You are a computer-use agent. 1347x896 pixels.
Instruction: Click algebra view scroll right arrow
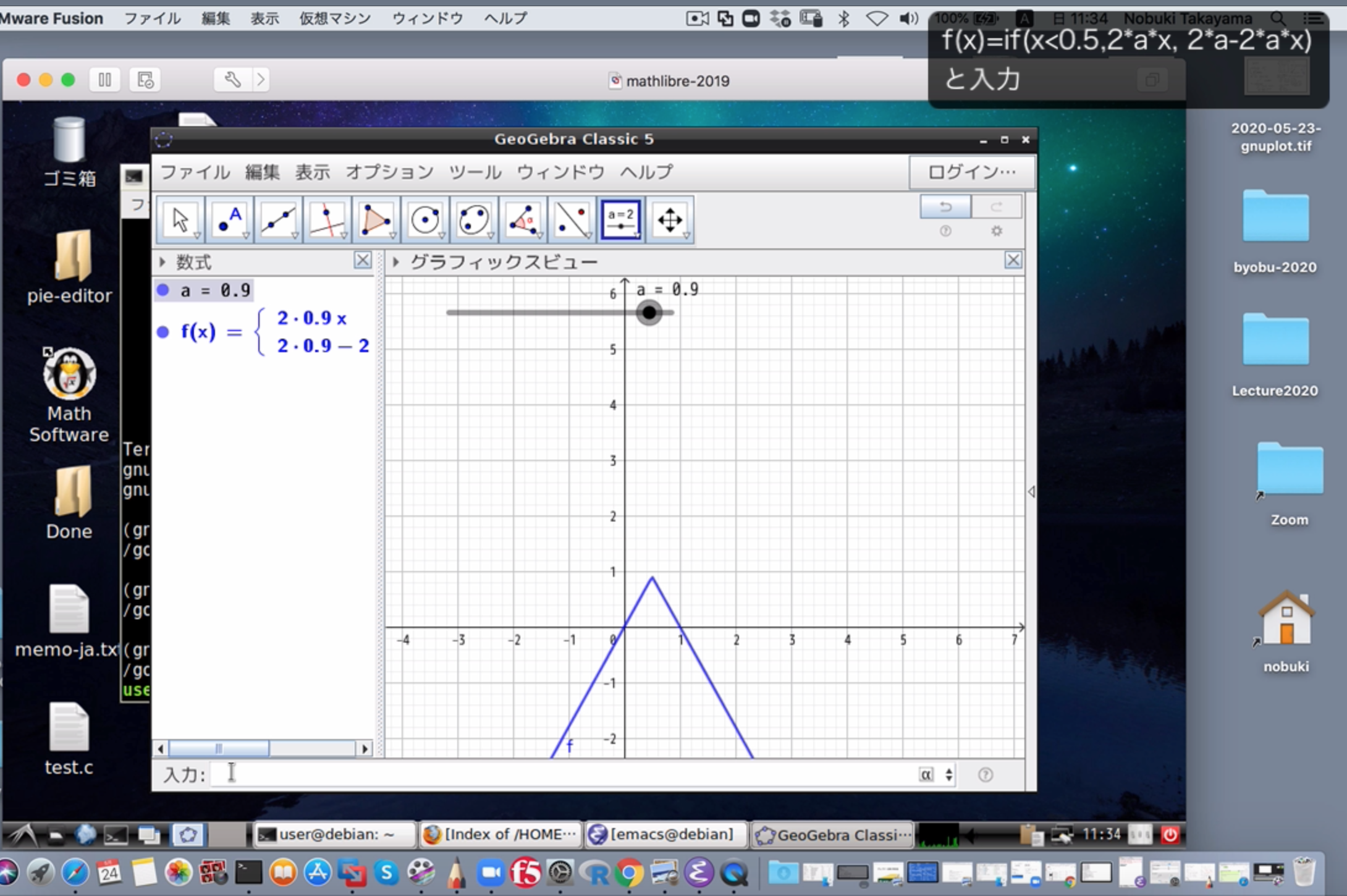[365, 749]
